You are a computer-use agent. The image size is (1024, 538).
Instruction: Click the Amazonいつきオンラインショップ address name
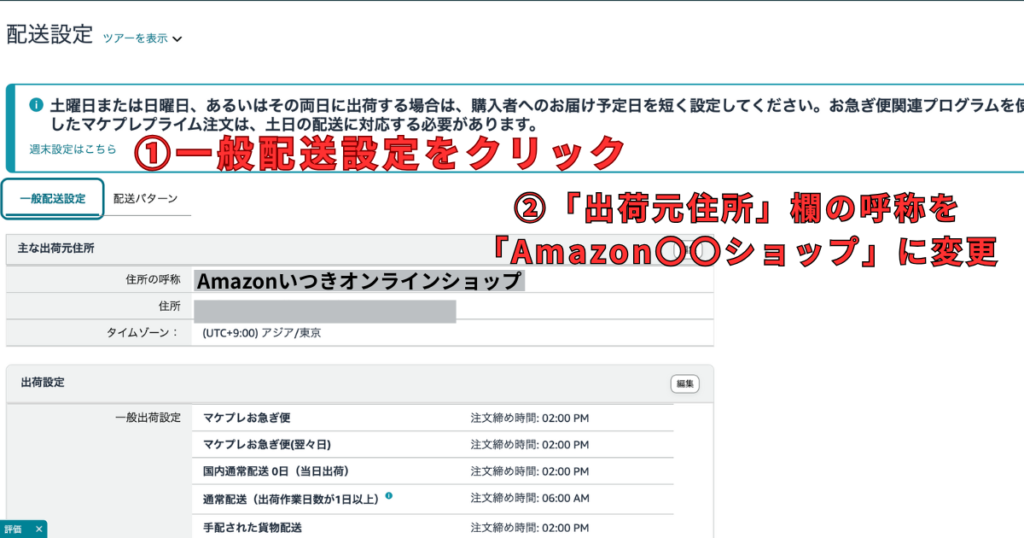tap(359, 281)
